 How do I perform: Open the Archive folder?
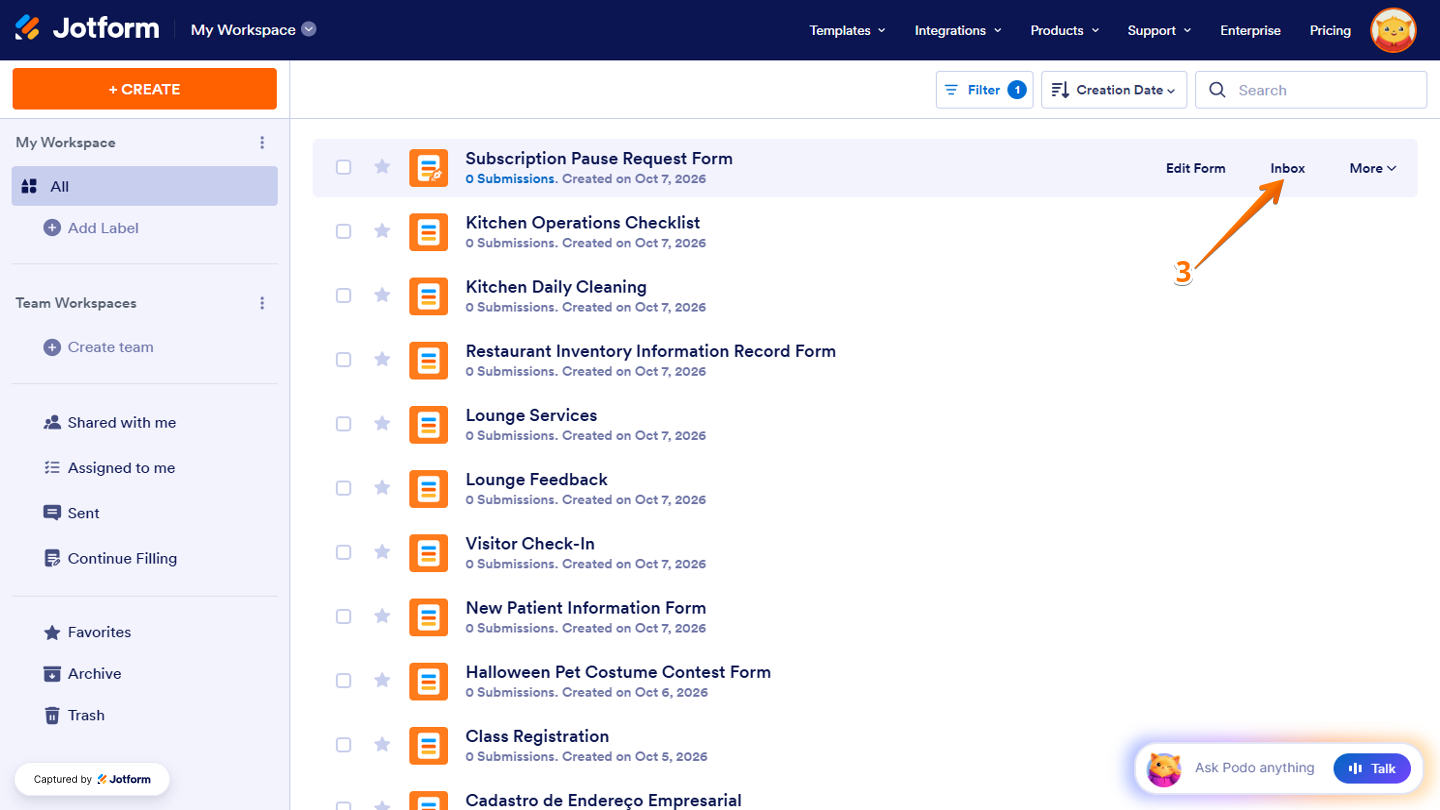82,674
